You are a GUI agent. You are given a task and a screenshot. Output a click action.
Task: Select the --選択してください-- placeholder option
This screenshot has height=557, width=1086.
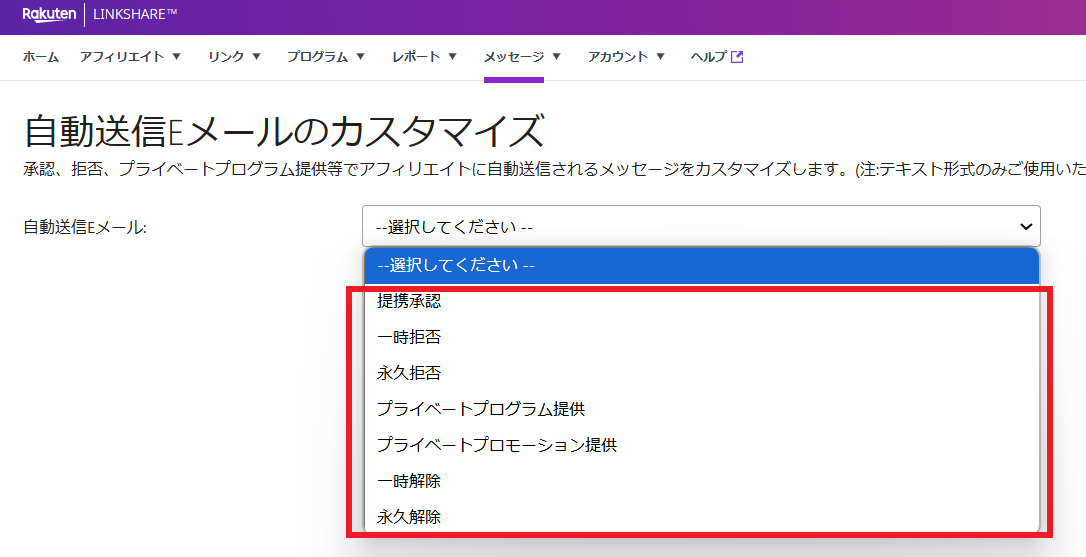[x=456, y=266]
